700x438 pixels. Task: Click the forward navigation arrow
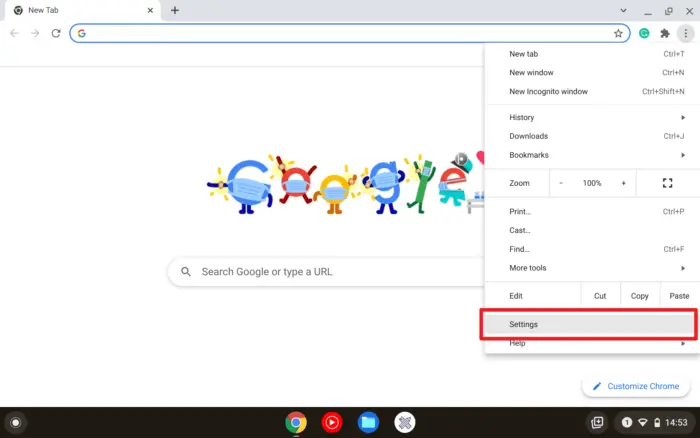[35, 33]
